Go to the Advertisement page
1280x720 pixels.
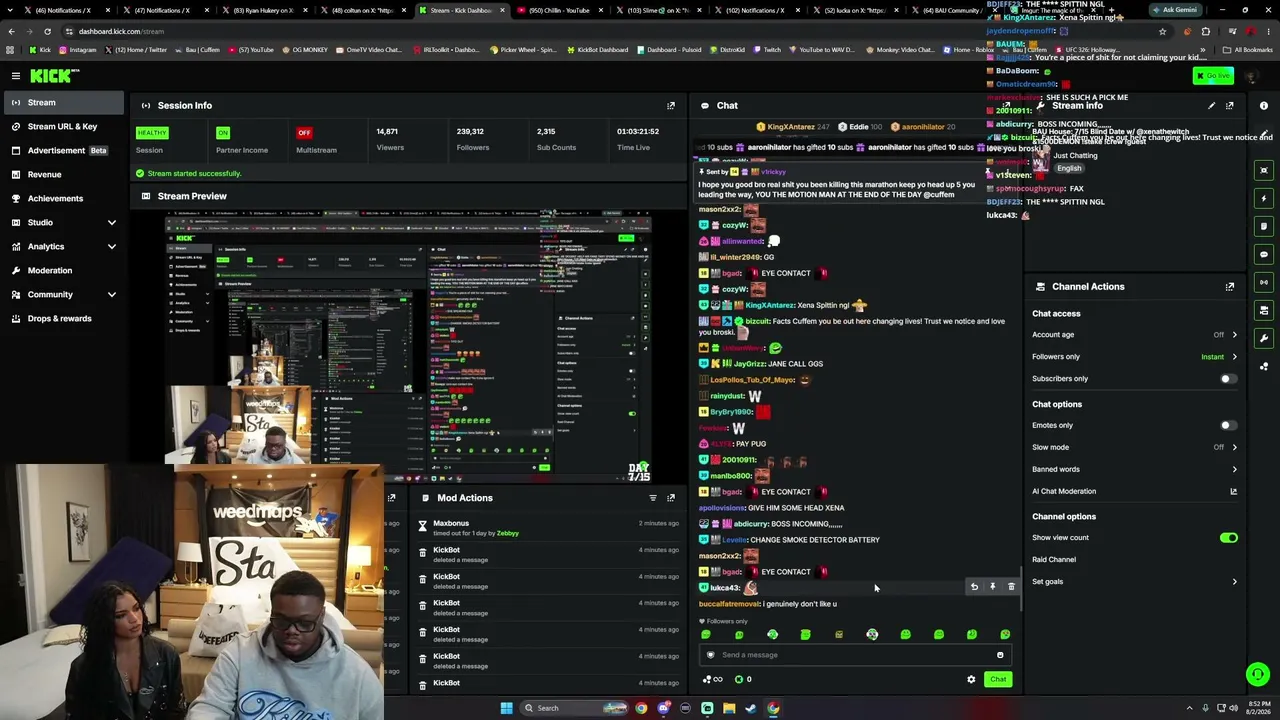pos(64,150)
